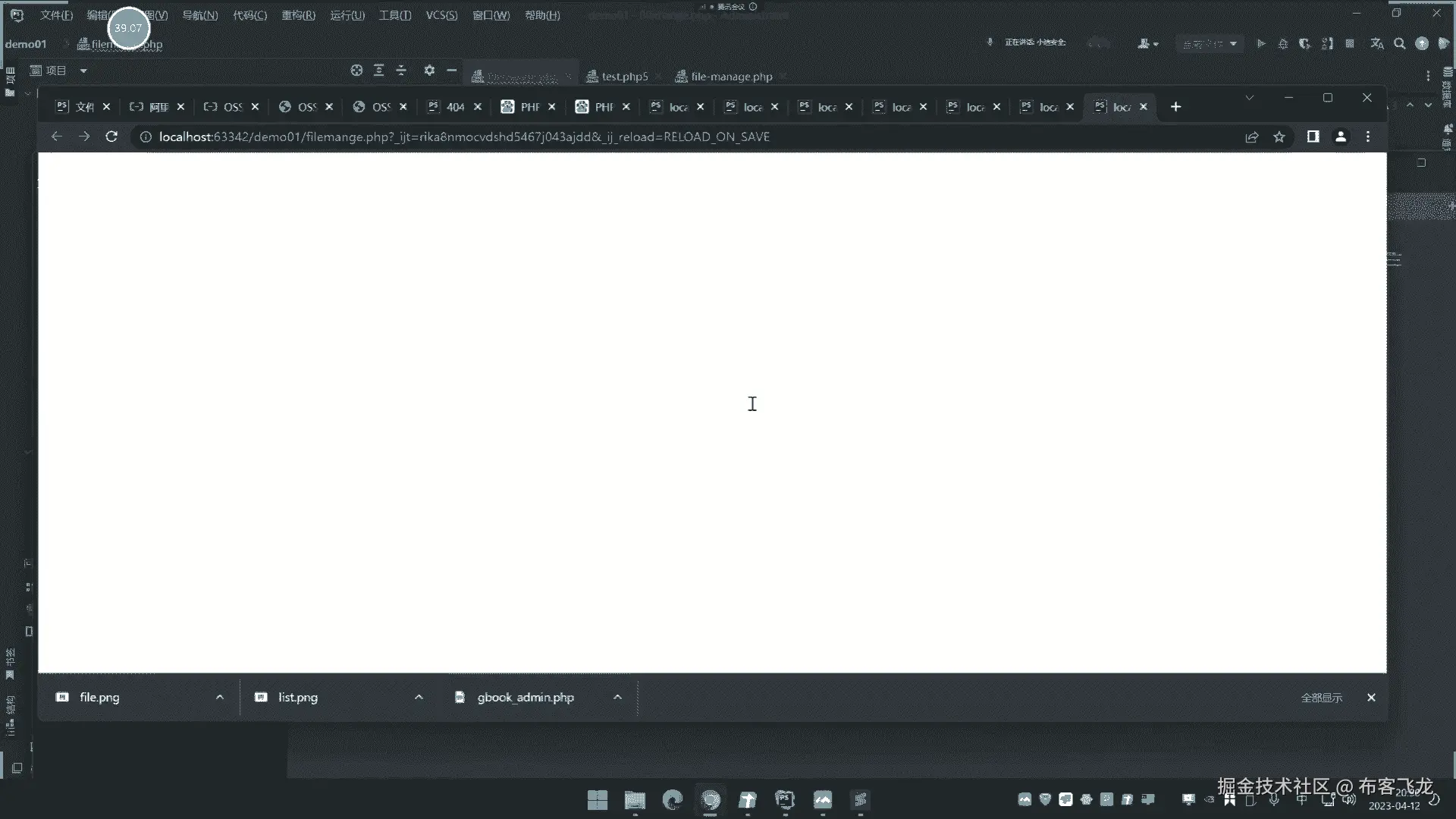Expand the list.png download options

click(x=419, y=698)
